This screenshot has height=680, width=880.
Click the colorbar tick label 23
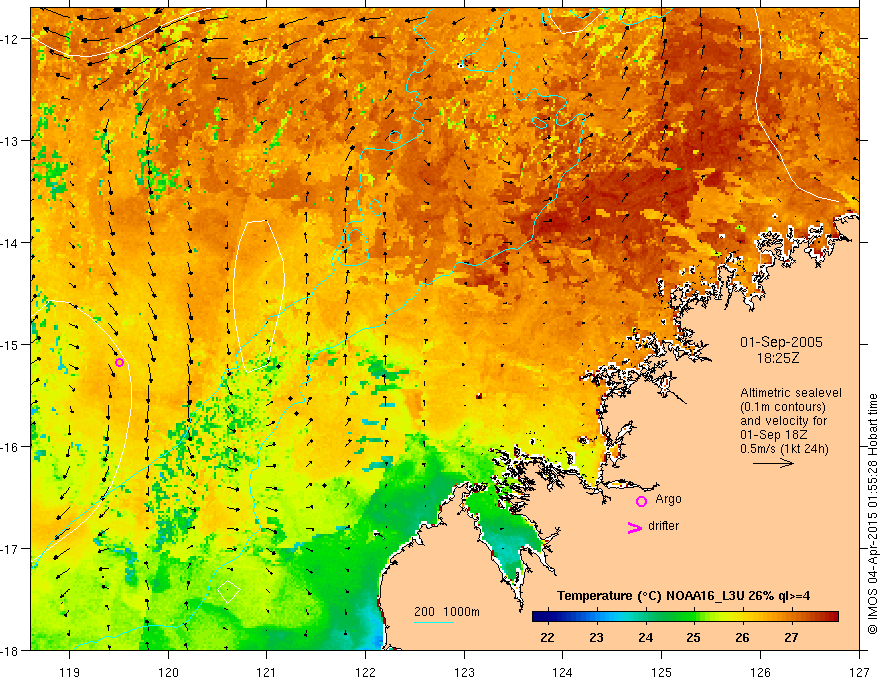point(596,638)
